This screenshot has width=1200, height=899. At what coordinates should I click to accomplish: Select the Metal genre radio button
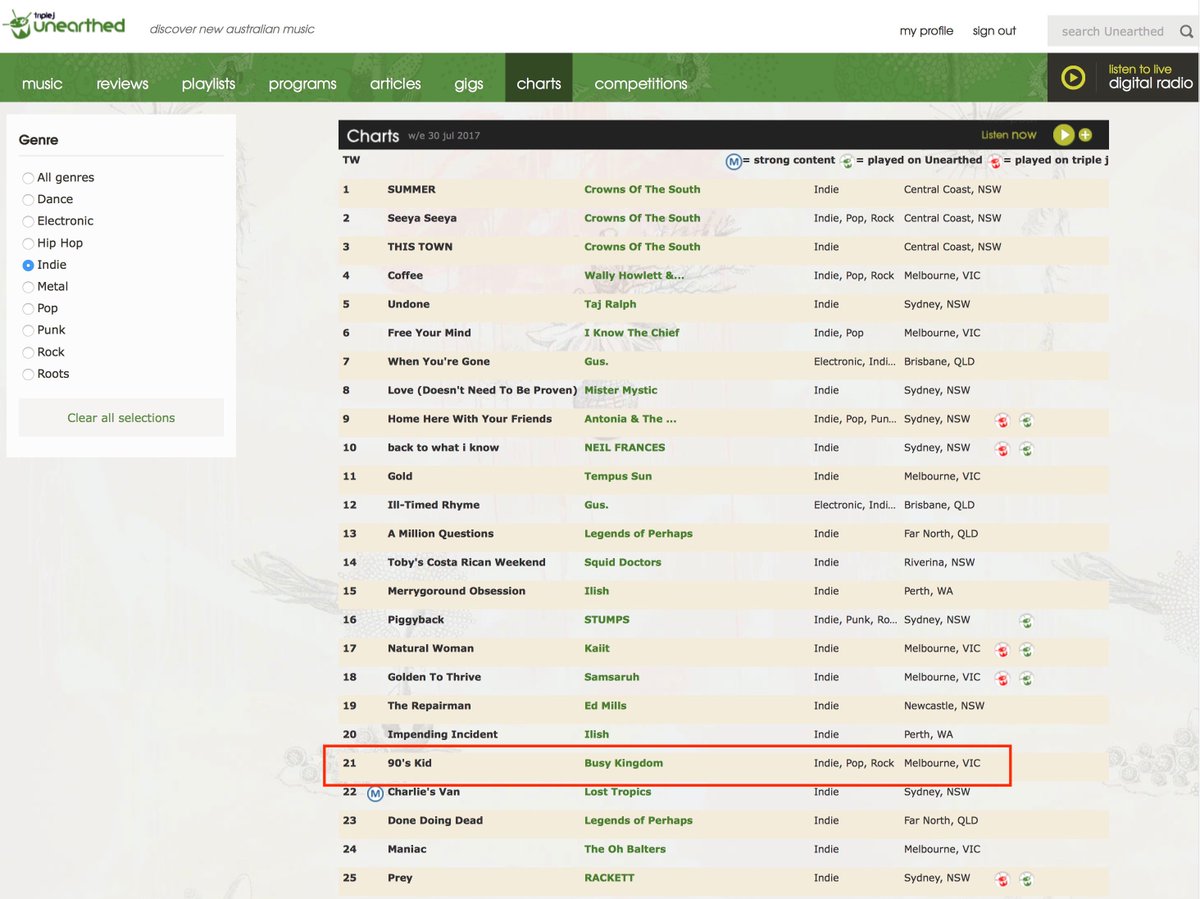28,287
